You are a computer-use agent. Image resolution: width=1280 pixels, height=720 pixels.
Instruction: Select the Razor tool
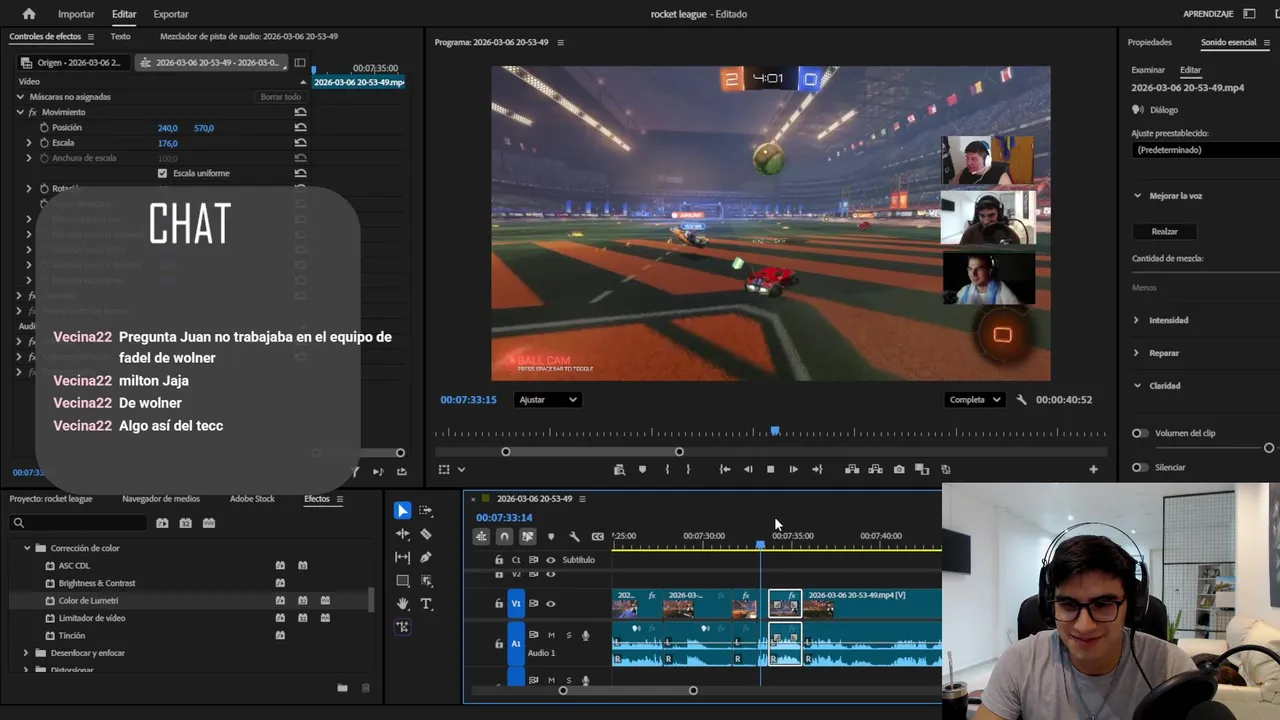click(426, 534)
